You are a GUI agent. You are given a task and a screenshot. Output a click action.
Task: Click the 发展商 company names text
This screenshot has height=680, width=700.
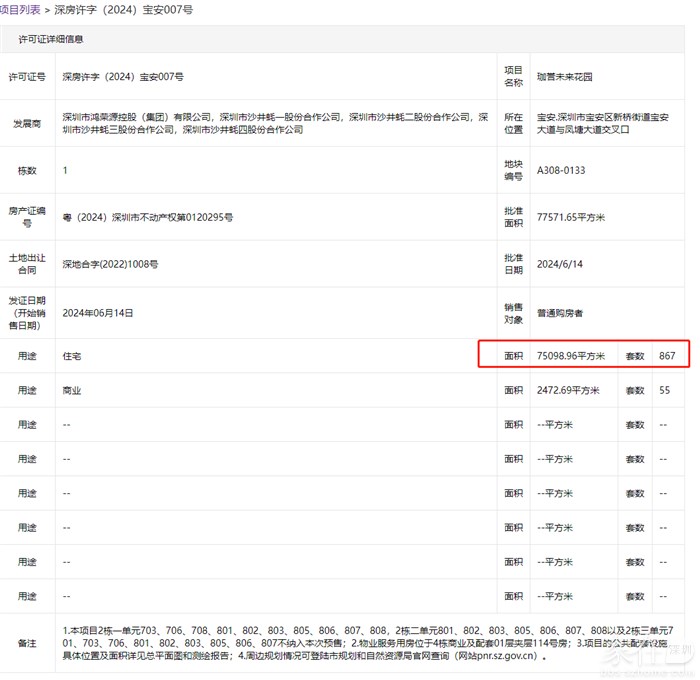[275, 123]
